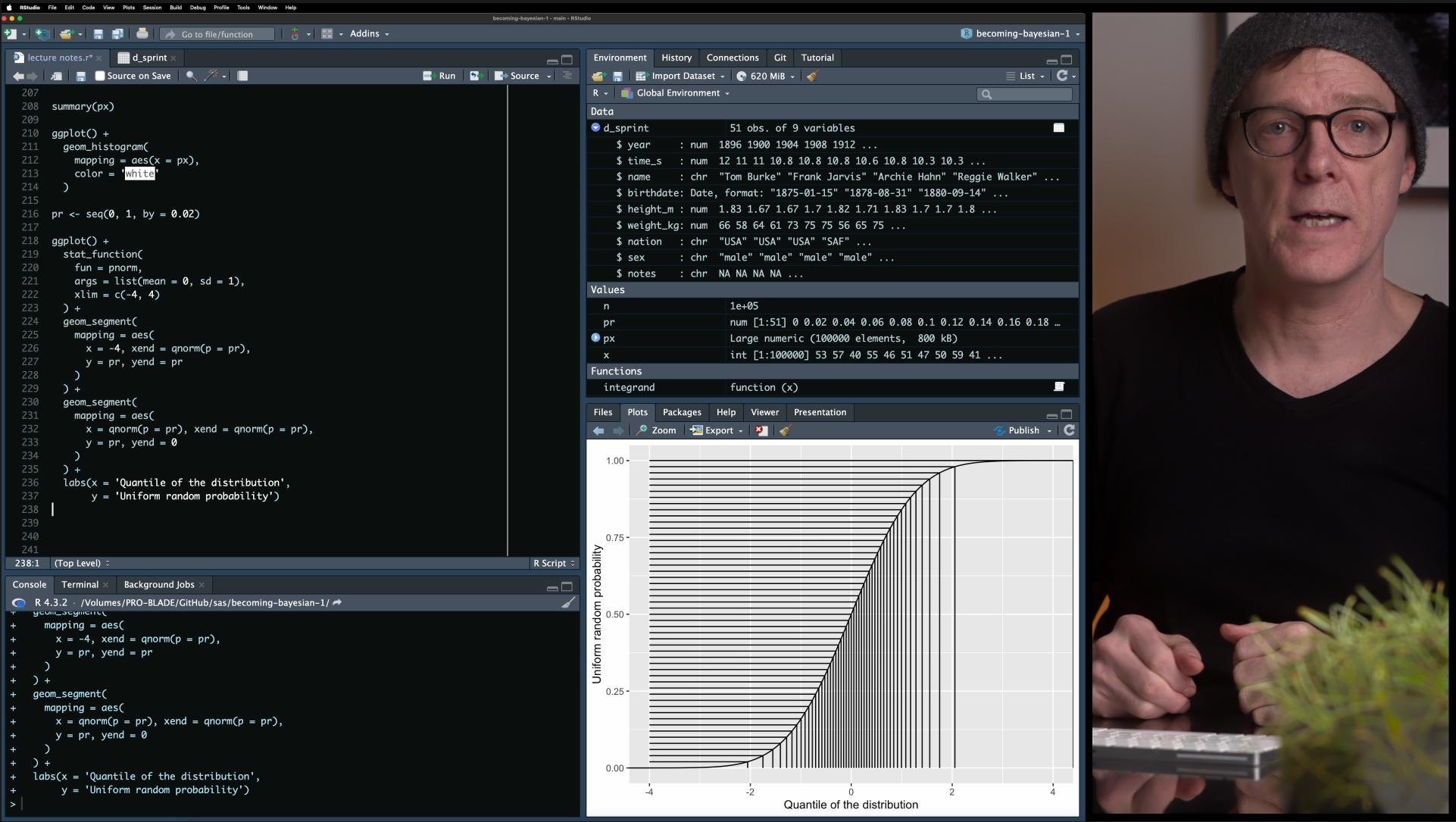Click the Source button in the editor

[517, 76]
